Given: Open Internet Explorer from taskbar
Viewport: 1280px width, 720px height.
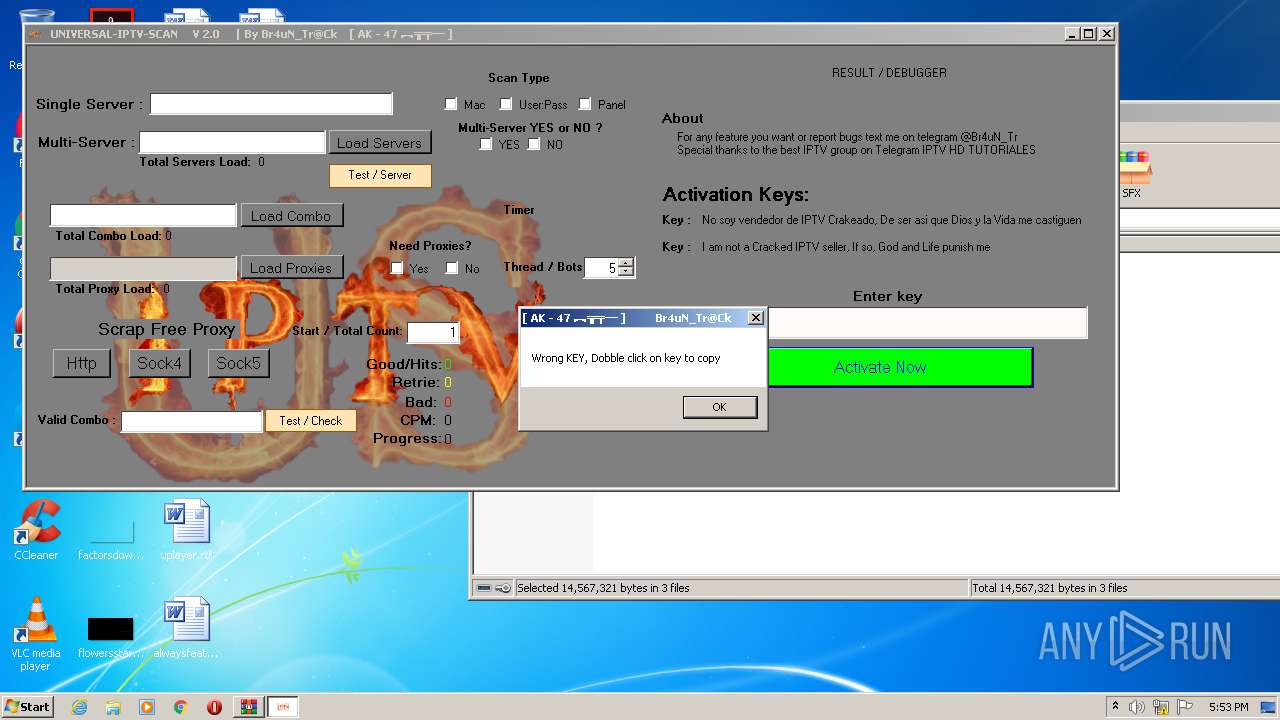Looking at the screenshot, I should click(80, 707).
